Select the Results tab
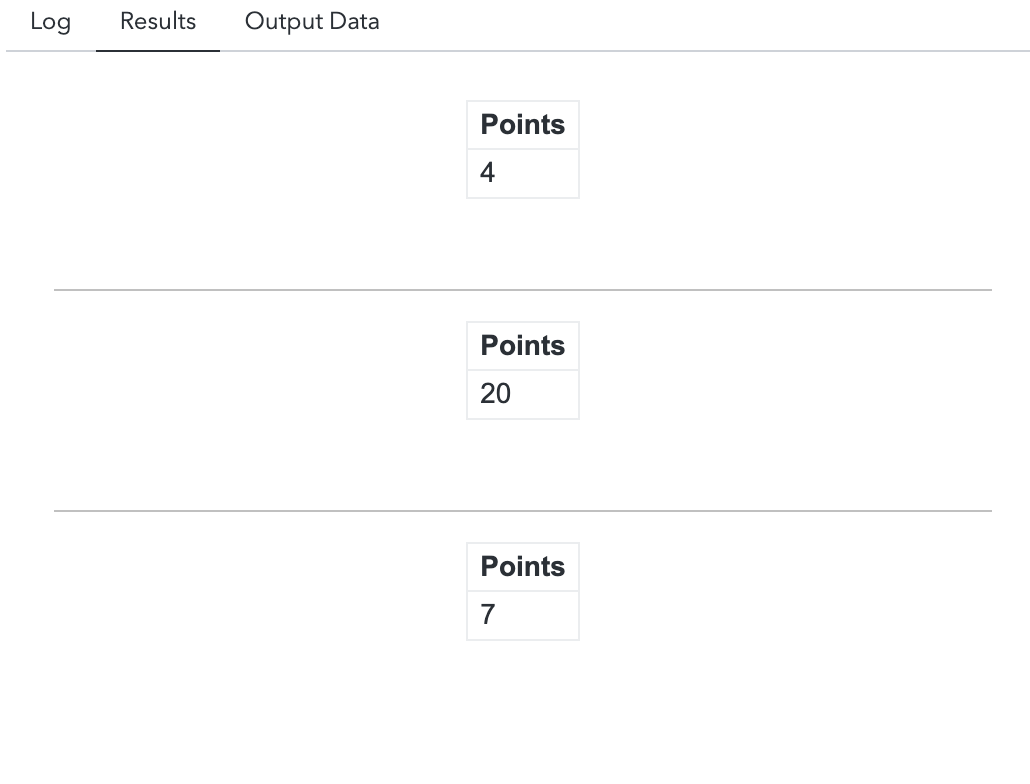The height and width of the screenshot is (784, 1030). tap(158, 22)
